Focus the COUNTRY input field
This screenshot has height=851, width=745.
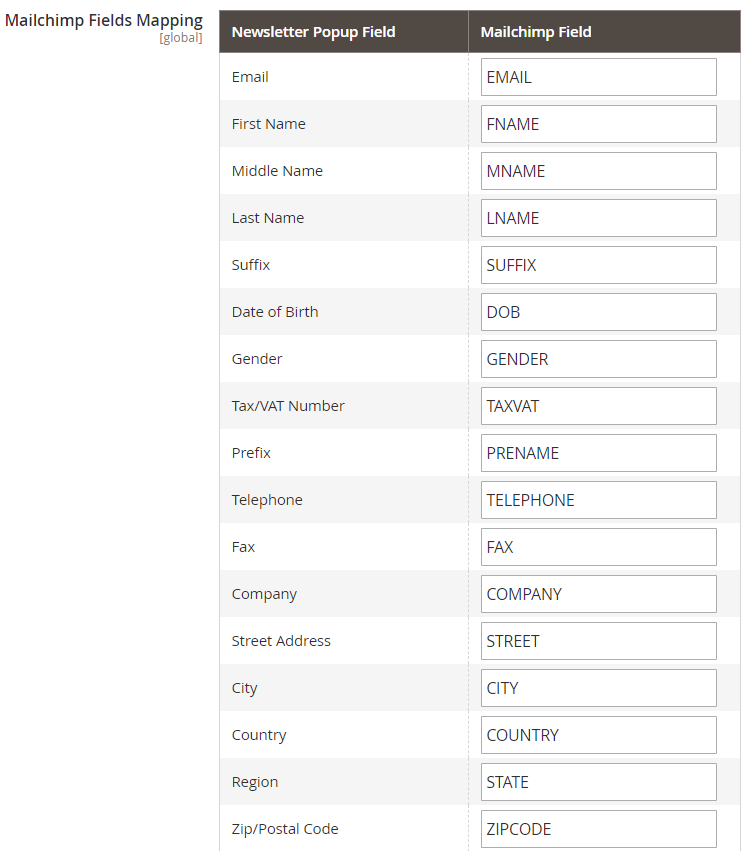[x=598, y=735]
